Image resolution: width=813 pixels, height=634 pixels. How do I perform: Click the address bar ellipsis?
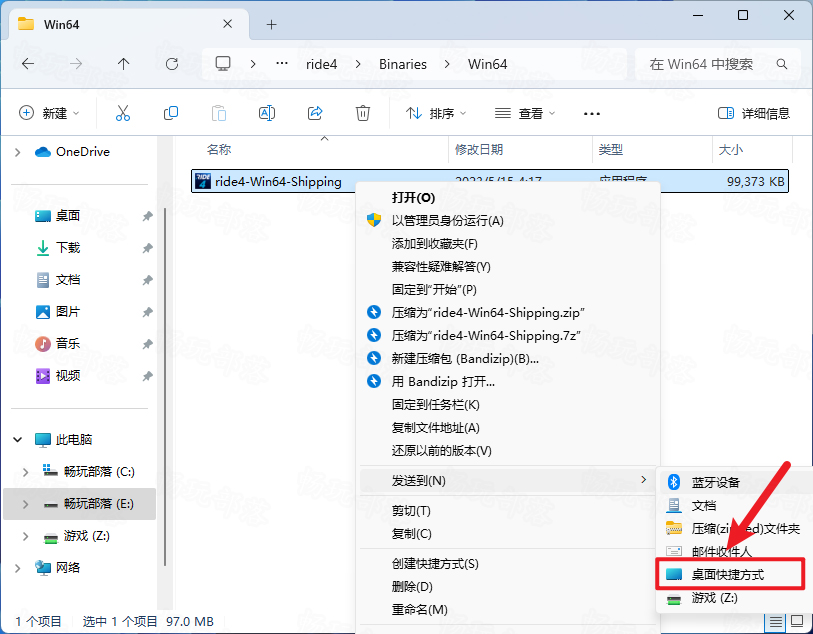[282, 64]
